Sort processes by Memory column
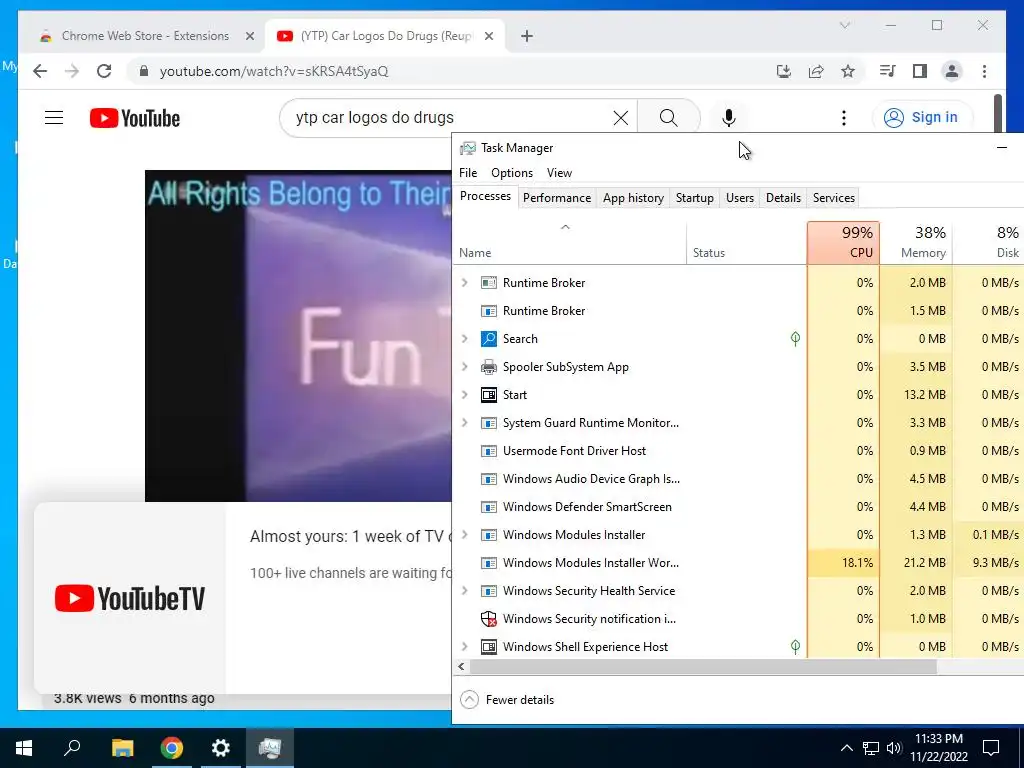Viewport: 1024px width, 768px height. tap(916, 242)
